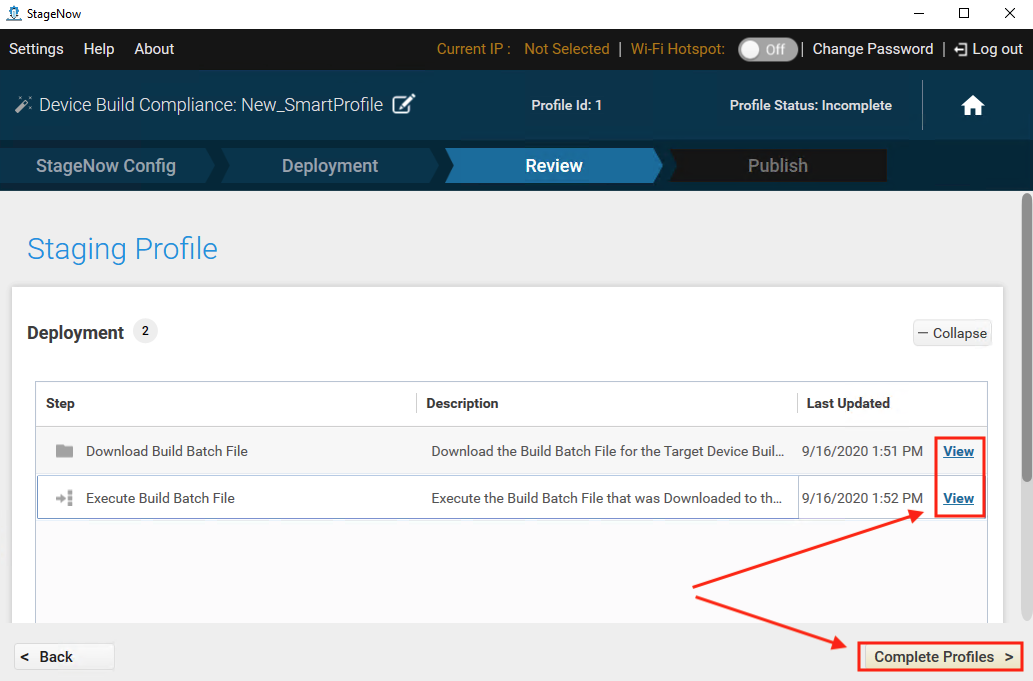Click the folder icon for Download Build Batch File
Image resolution: width=1033 pixels, height=681 pixels.
[x=64, y=451]
